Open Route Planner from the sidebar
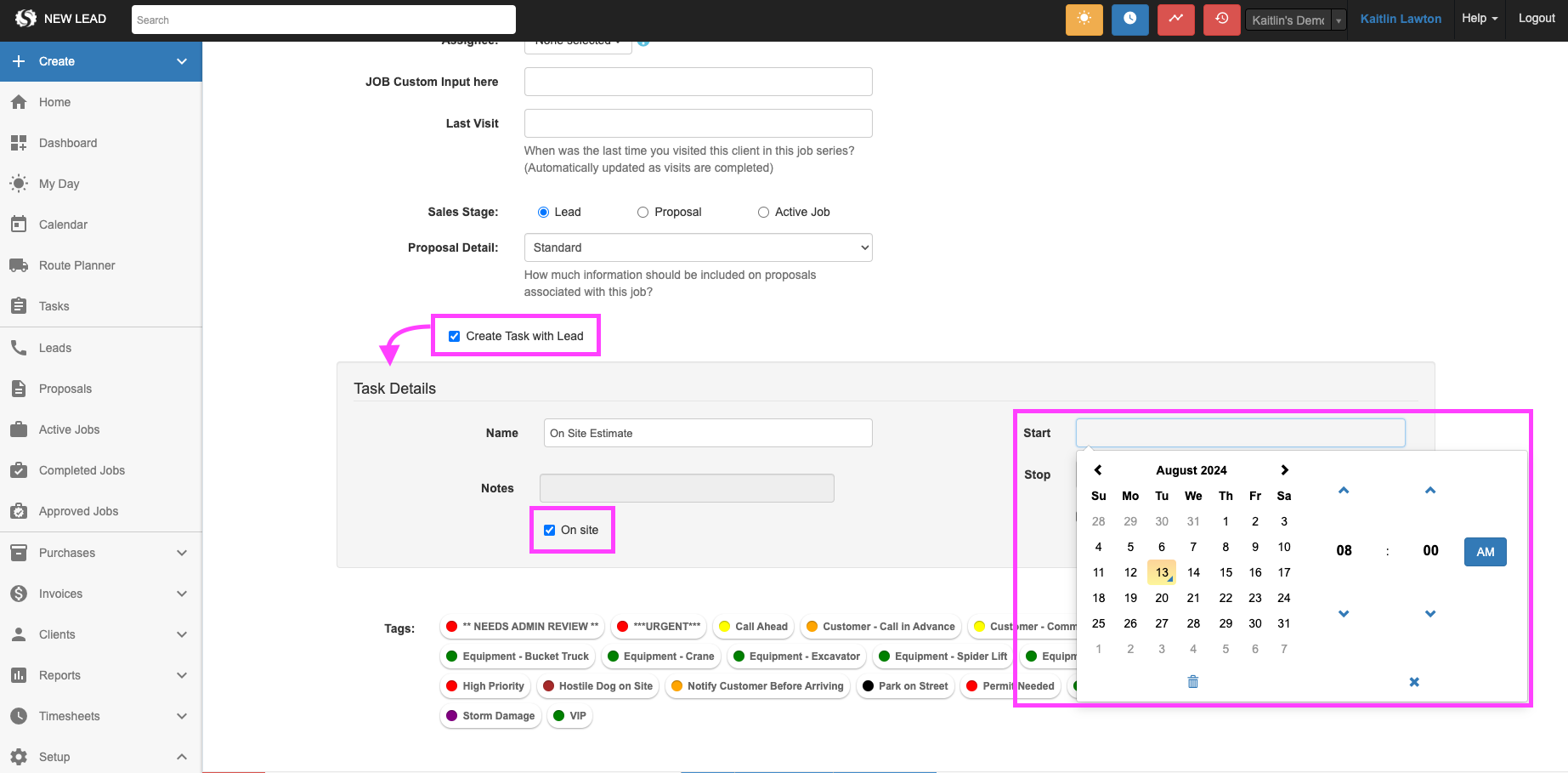This screenshot has width=1568, height=773. (76, 265)
